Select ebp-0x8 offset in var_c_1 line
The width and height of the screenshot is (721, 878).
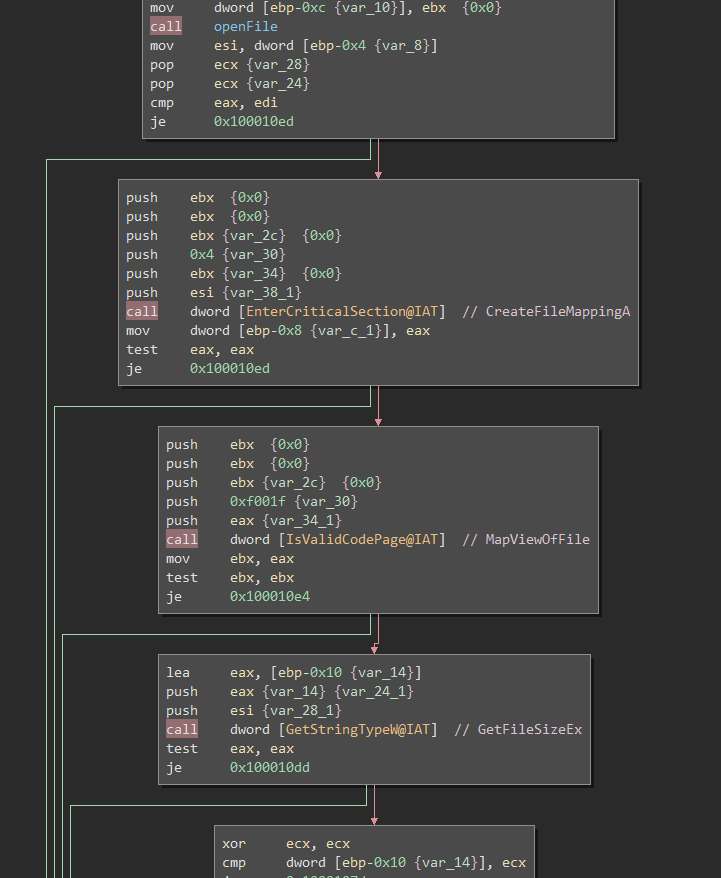(x=274, y=330)
